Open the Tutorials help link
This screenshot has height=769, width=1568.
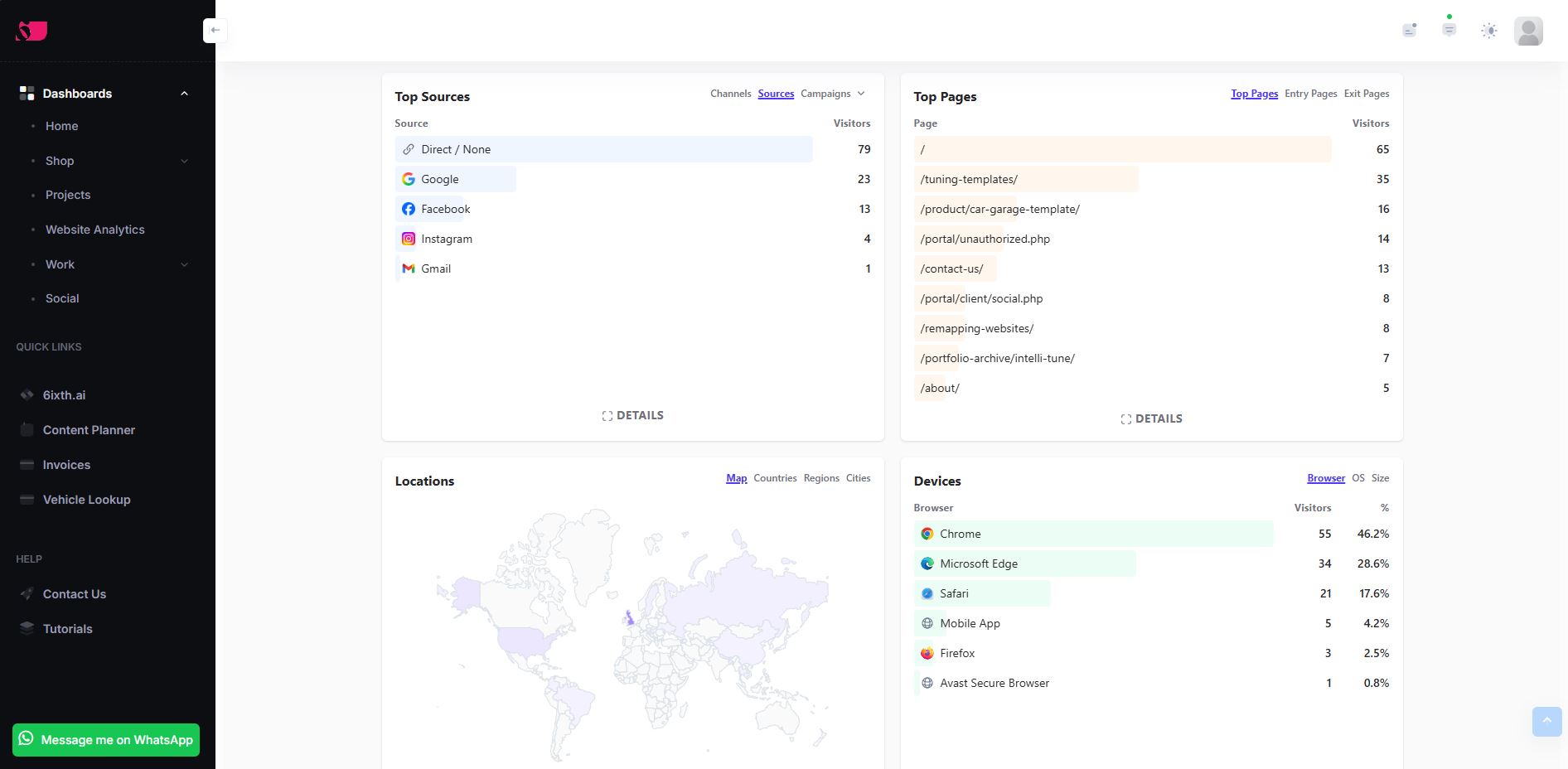coord(67,629)
